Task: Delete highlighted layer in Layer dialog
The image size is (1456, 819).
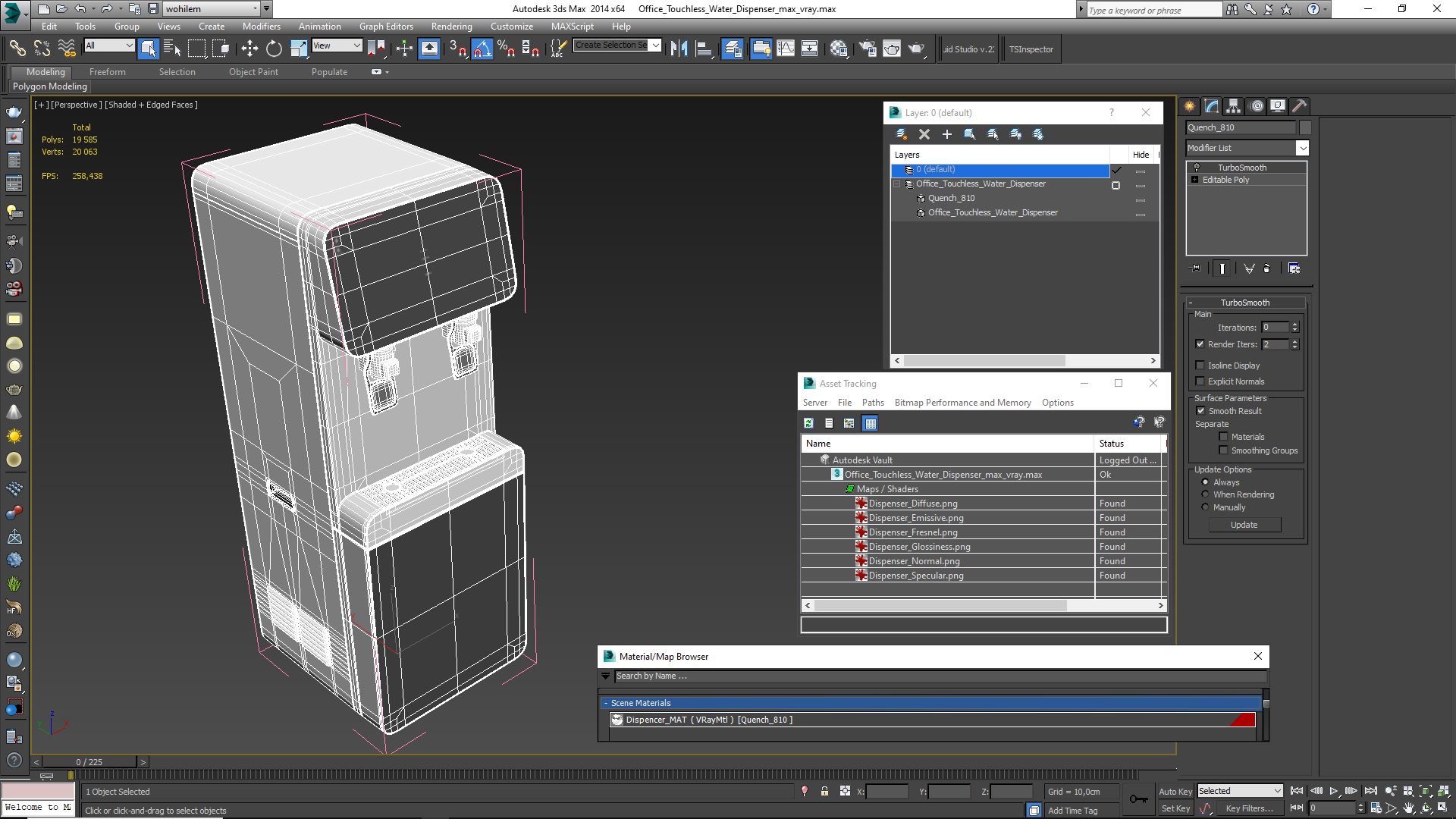Action: (x=924, y=134)
